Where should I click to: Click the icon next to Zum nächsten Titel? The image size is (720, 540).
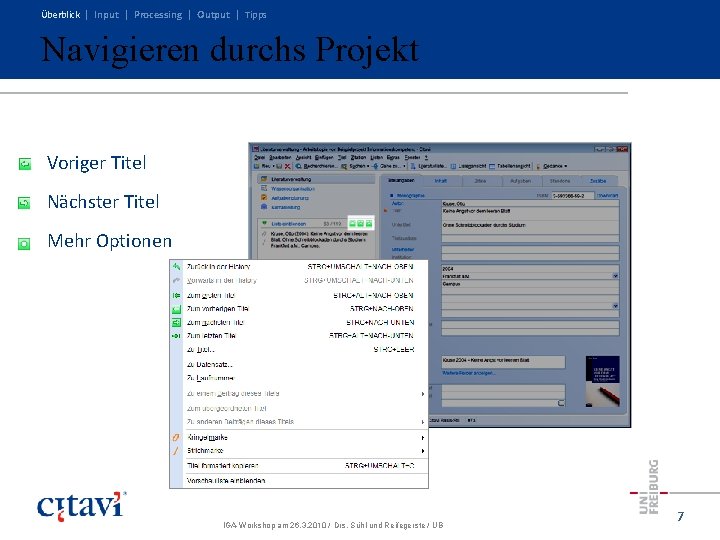tap(176, 322)
